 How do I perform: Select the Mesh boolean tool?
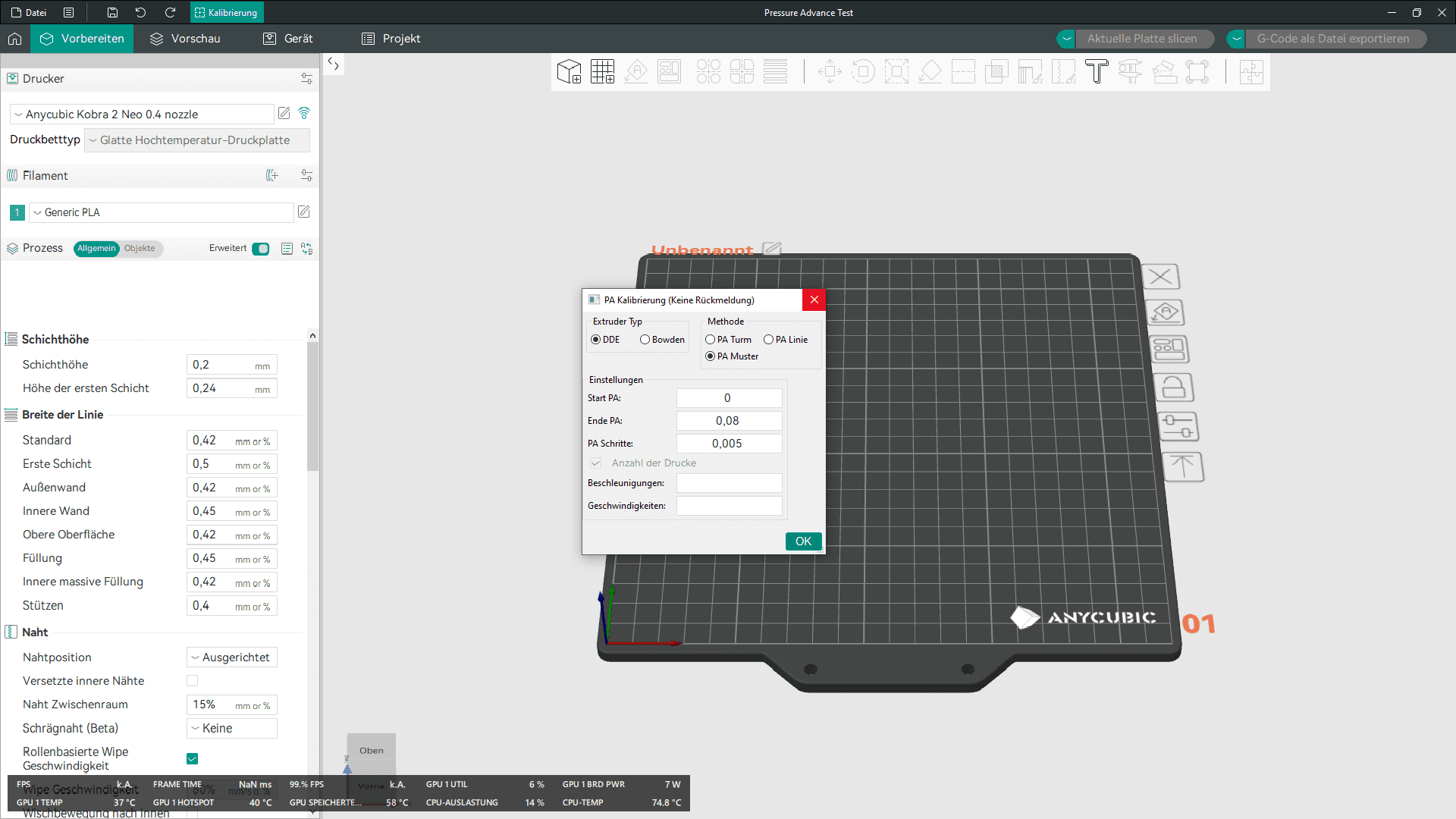coord(996,72)
